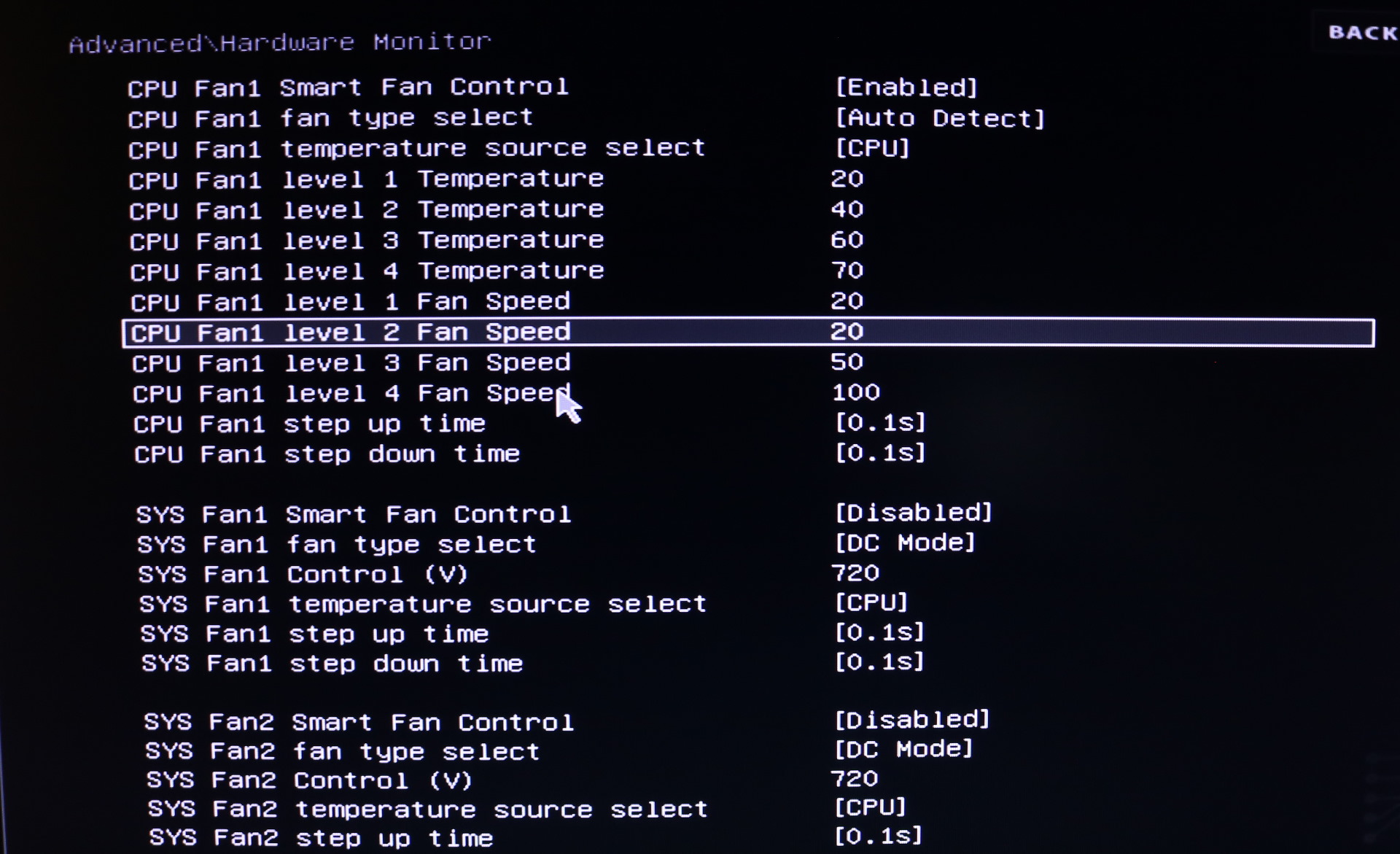Click CPU Fan1 level 3 Fan Speed value 50
Screen dimensions: 1400x854
point(847,362)
